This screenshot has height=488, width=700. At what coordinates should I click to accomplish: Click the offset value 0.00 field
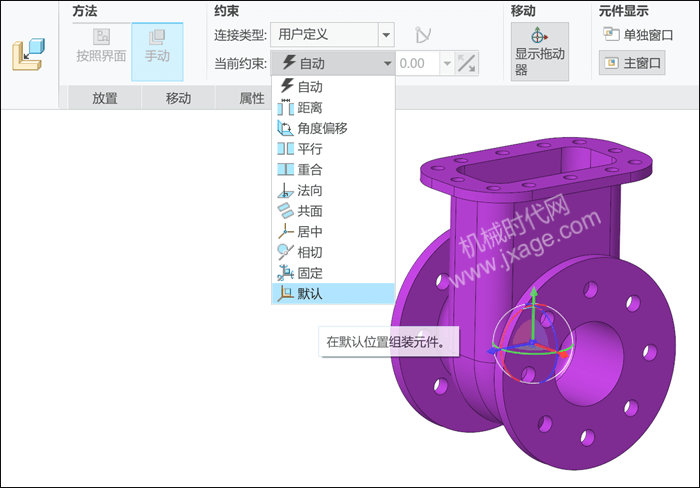click(x=417, y=63)
